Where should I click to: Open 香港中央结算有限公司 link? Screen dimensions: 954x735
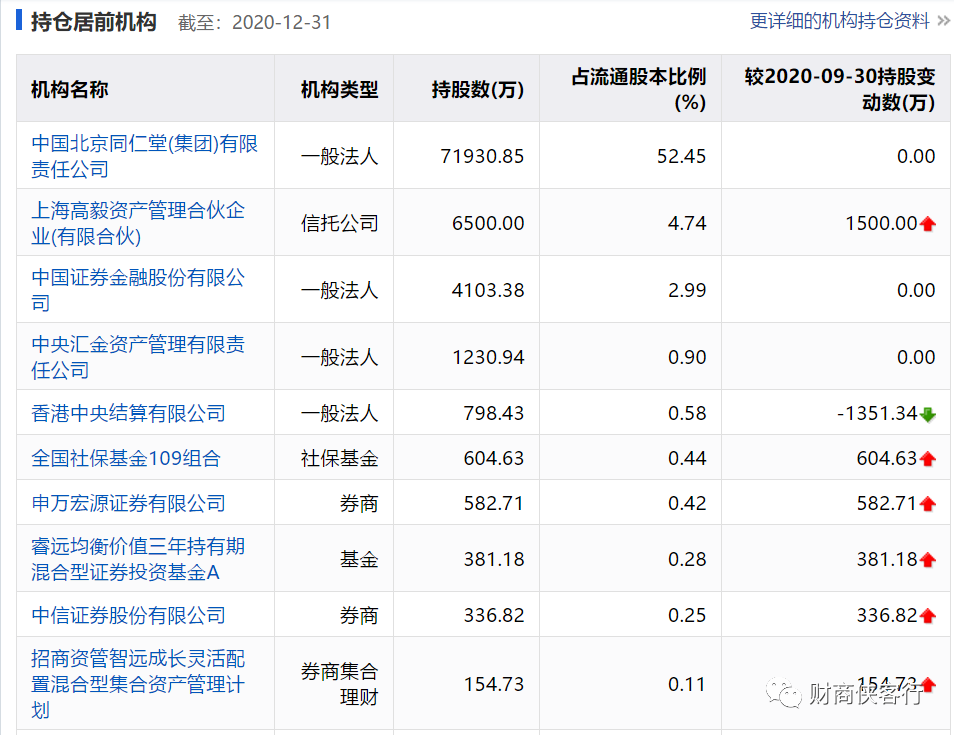pos(128,413)
